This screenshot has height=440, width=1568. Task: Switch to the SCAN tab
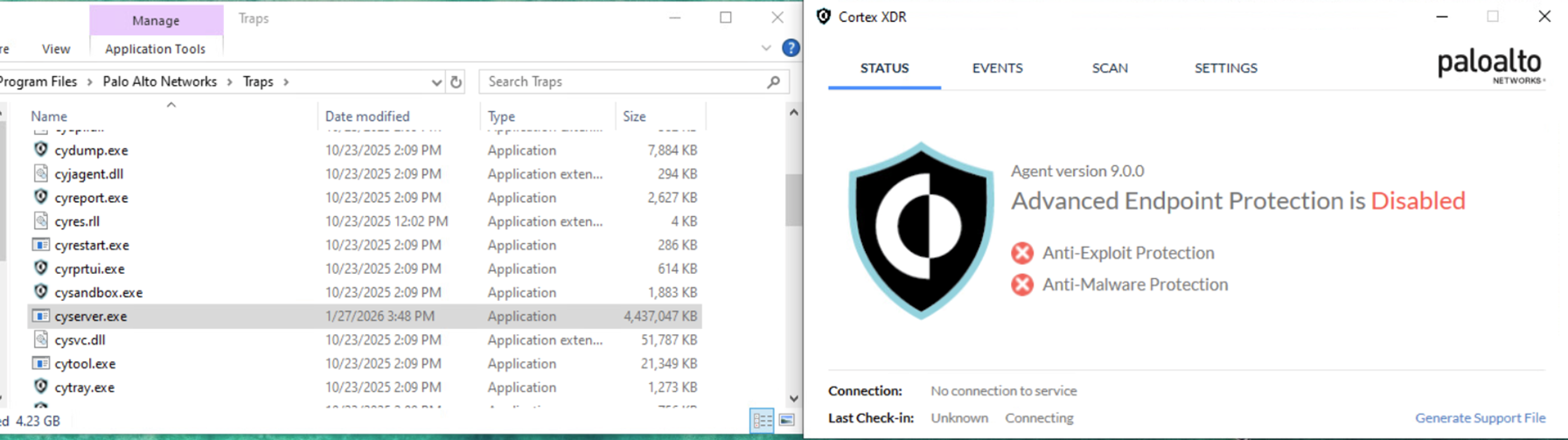[x=1110, y=67]
